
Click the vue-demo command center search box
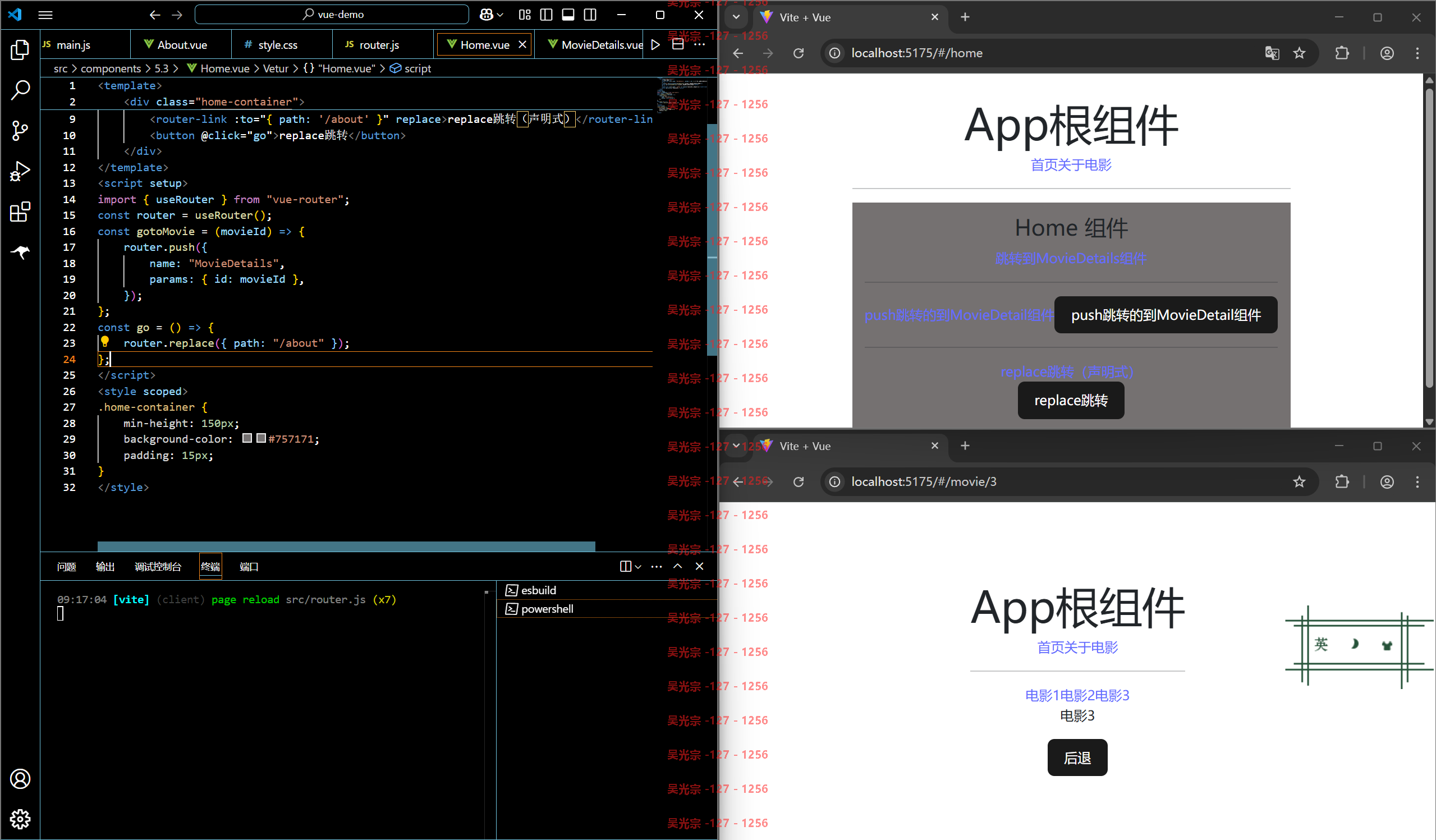point(332,15)
